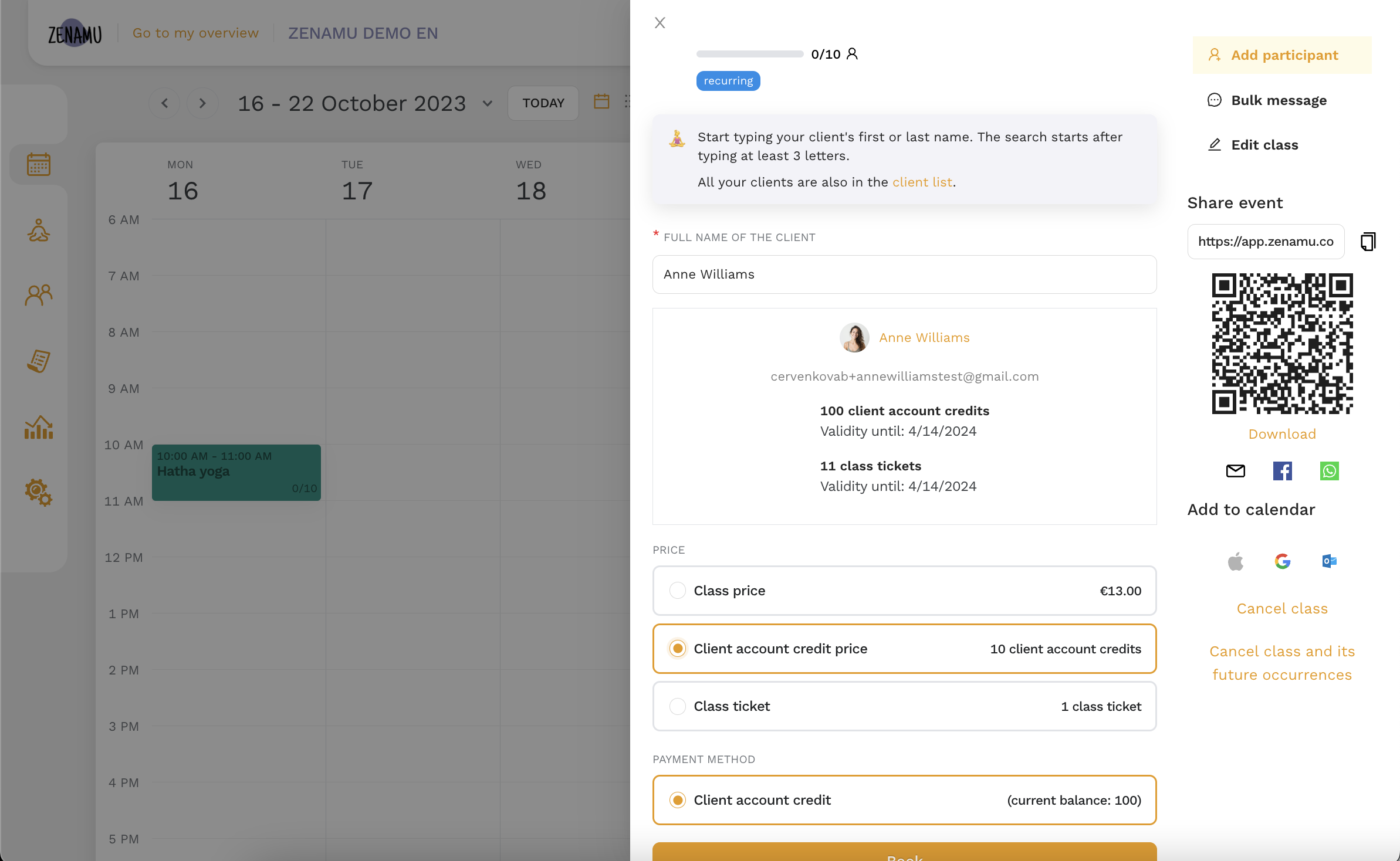
Task: Share event via Facebook icon
Action: click(x=1282, y=471)
